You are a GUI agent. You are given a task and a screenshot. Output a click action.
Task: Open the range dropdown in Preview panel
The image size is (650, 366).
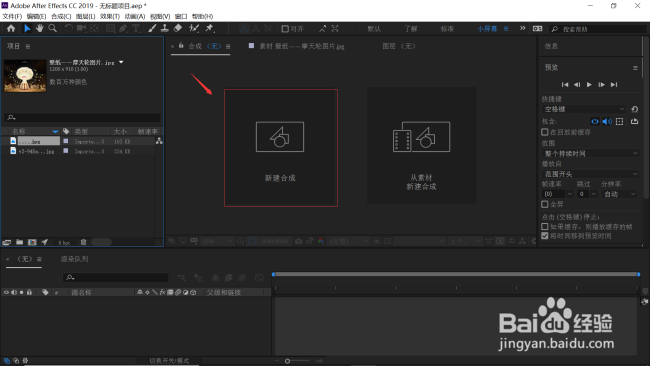(x=591, y=153)
